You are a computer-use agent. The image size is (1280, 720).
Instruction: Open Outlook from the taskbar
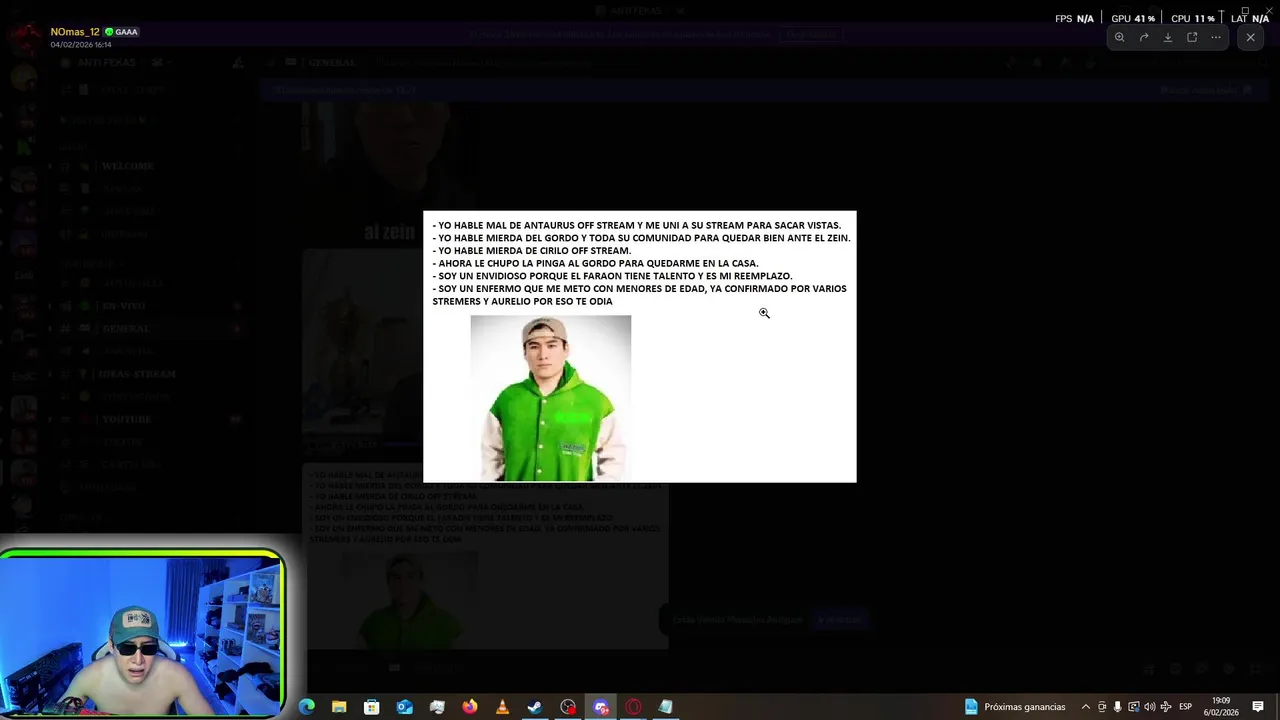tap(404, 707)
